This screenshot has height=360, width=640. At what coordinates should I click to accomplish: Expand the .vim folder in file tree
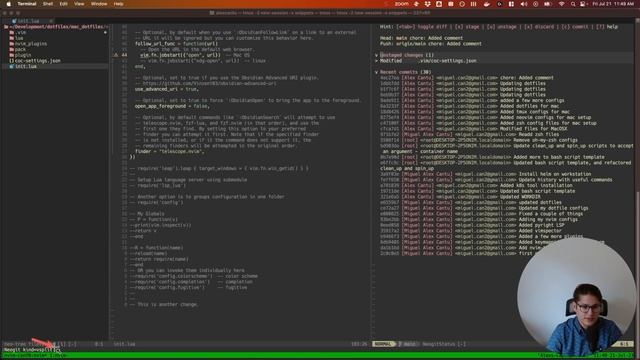[21, 32]
